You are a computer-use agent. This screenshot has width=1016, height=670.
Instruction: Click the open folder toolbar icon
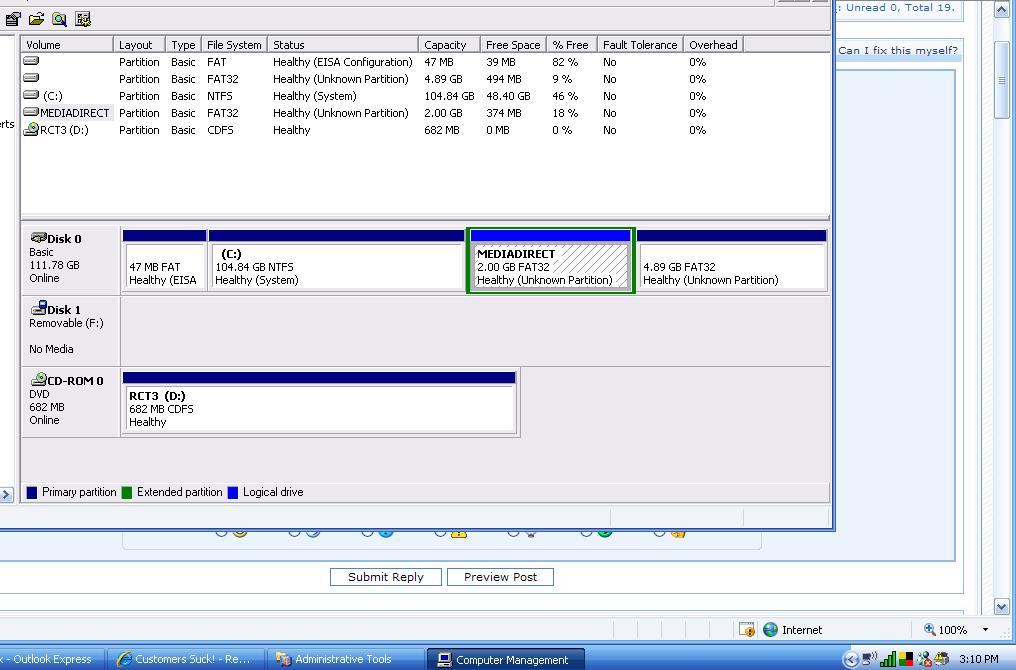pyautogui.click(x=36, y=19)
